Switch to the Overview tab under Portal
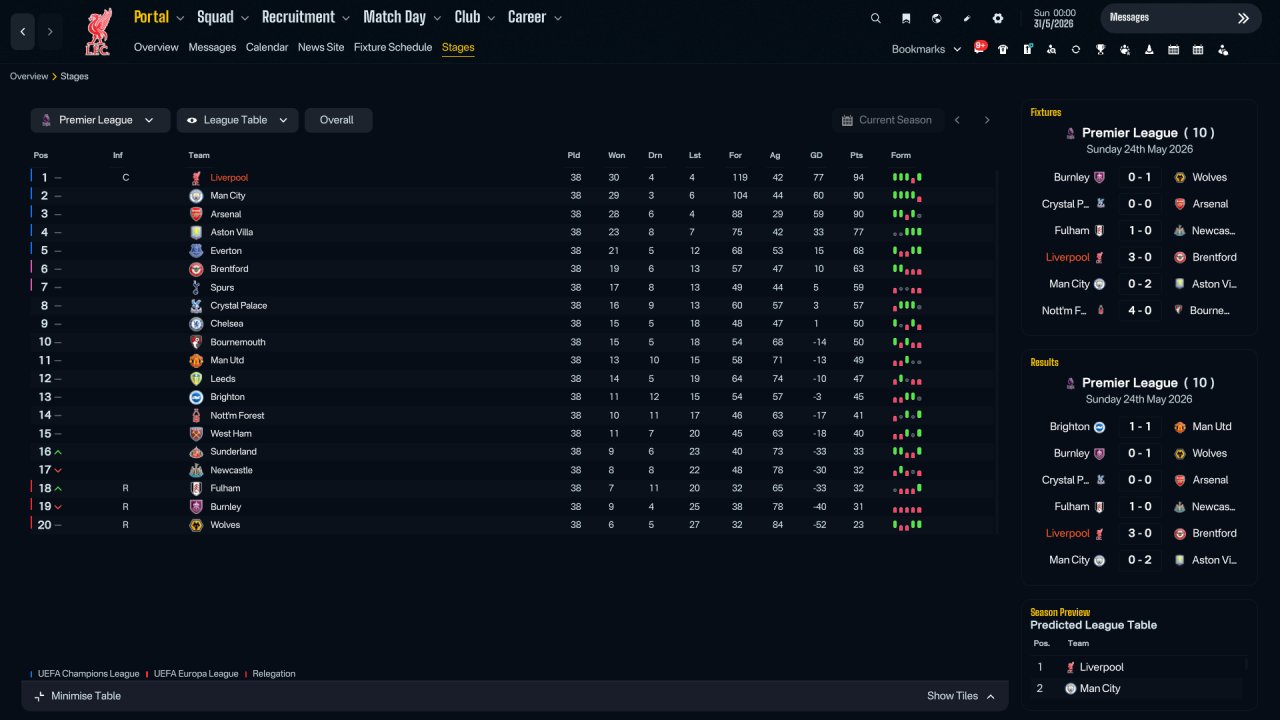Viewport: 1280px width, 720px height. [156, 47]
